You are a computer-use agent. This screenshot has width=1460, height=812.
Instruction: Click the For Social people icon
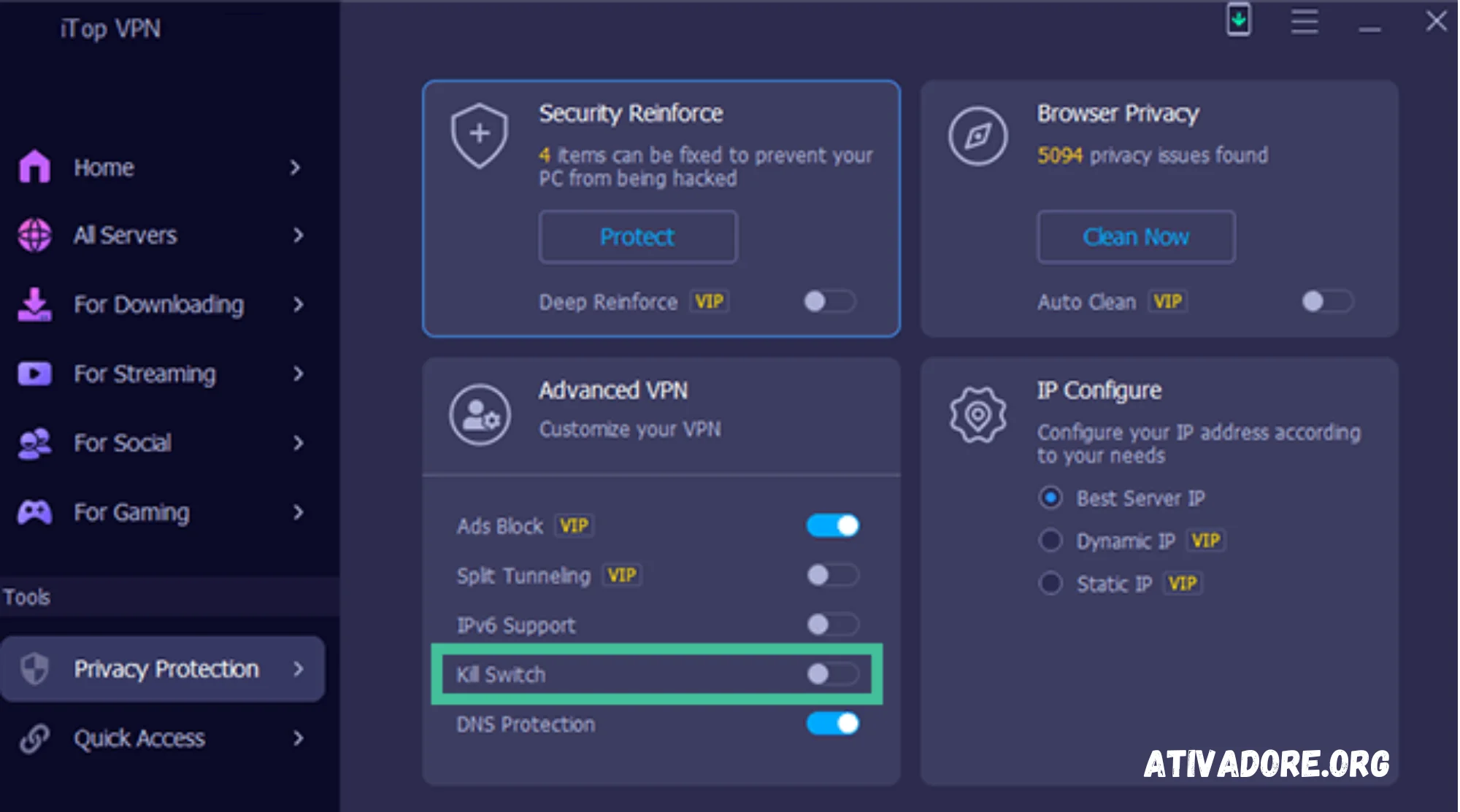(34, 443)
